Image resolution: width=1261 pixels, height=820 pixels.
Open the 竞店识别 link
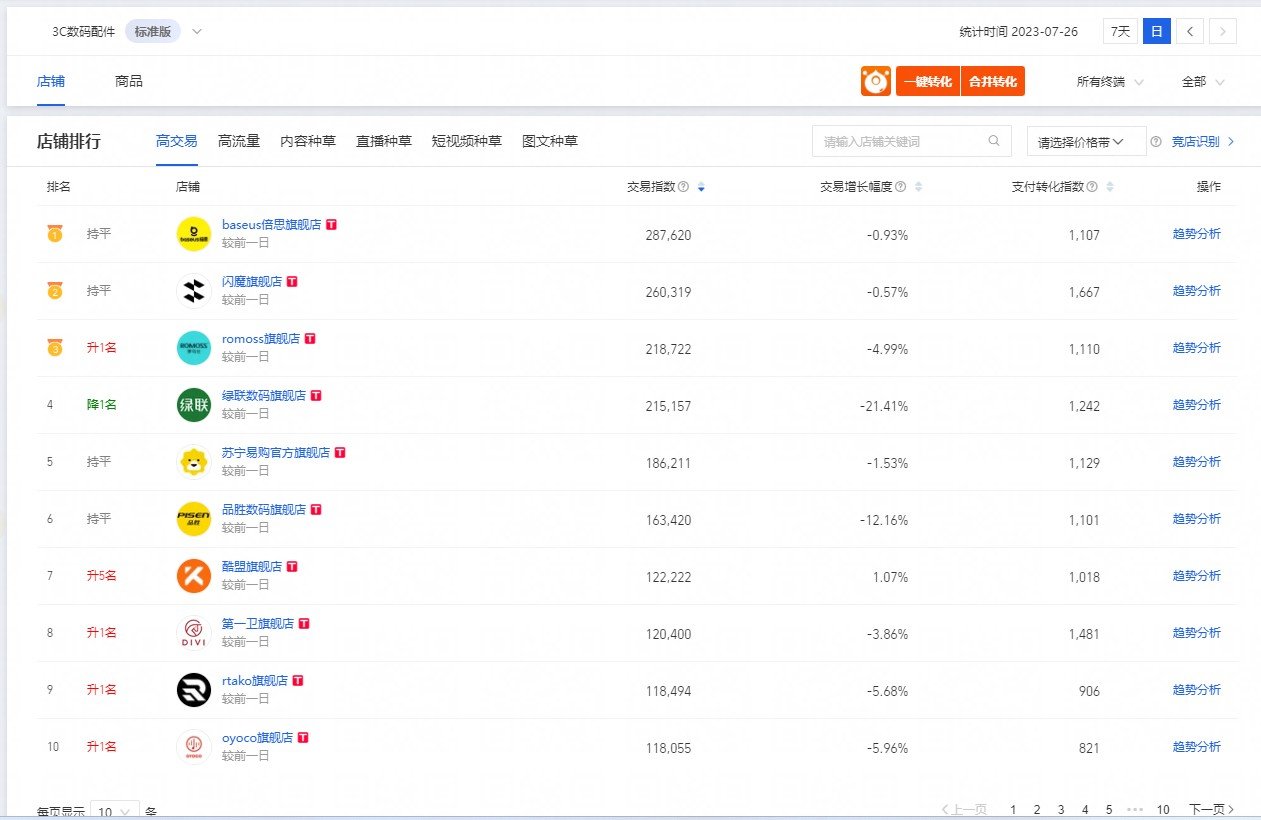(1203, 142)
